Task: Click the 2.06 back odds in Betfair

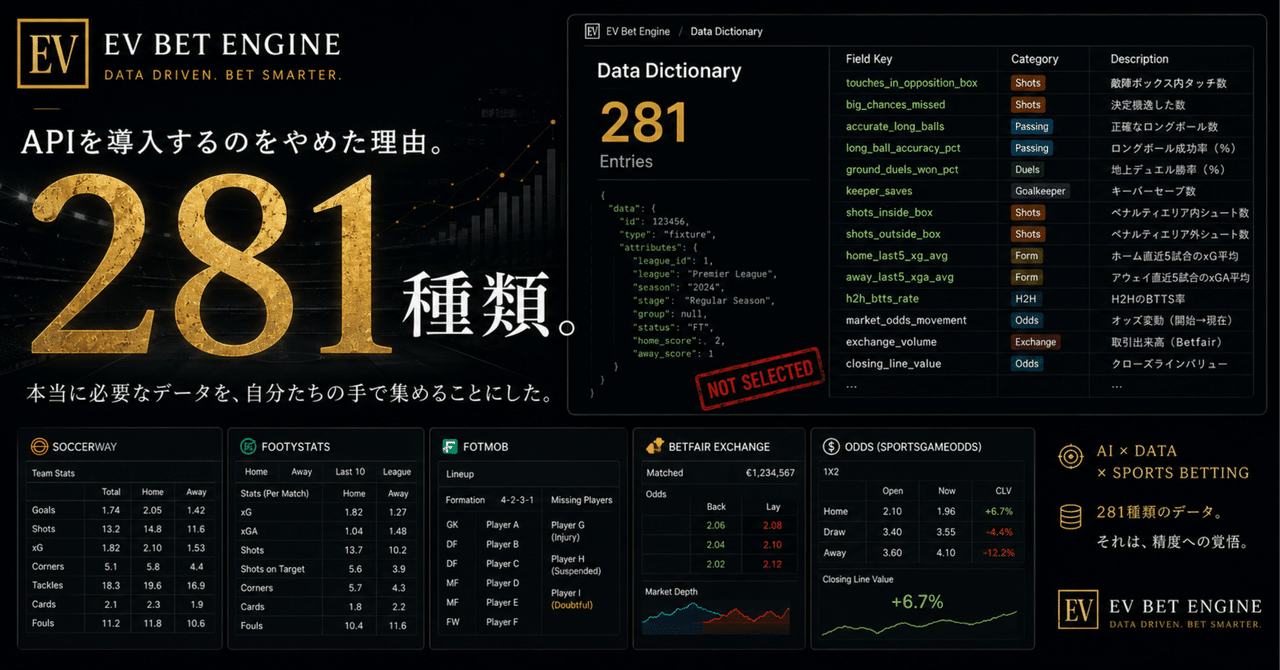Action: pos(715,525)
